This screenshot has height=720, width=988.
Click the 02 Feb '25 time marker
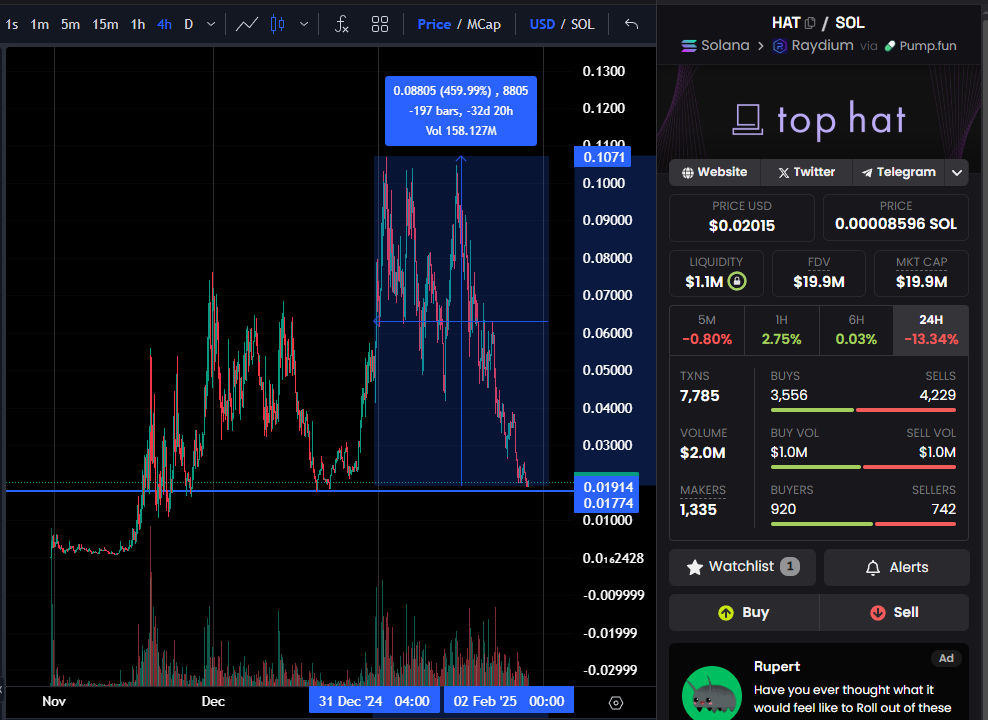tap(508, 701)
